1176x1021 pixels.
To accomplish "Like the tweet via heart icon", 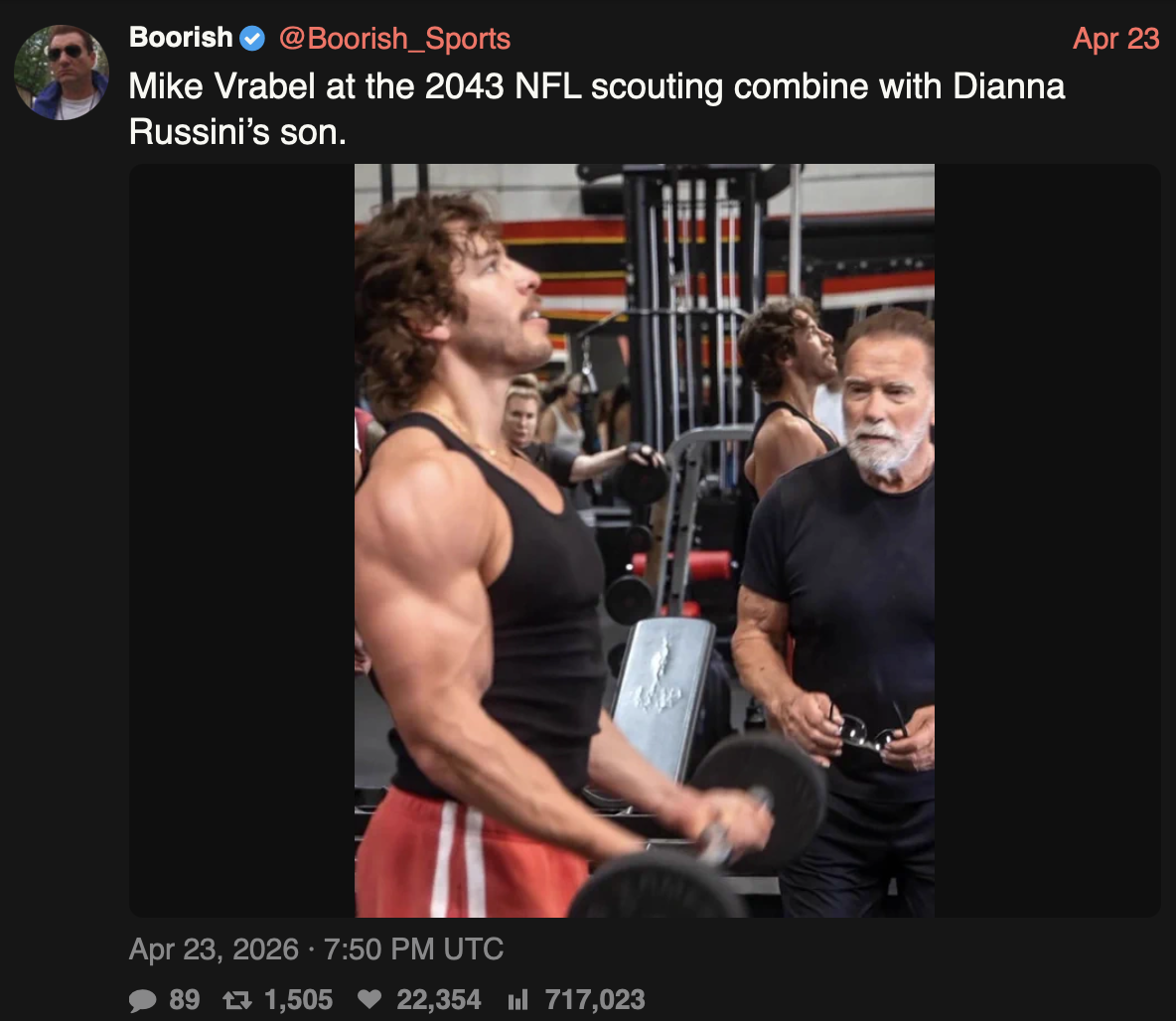I will tap(369, 1000).
